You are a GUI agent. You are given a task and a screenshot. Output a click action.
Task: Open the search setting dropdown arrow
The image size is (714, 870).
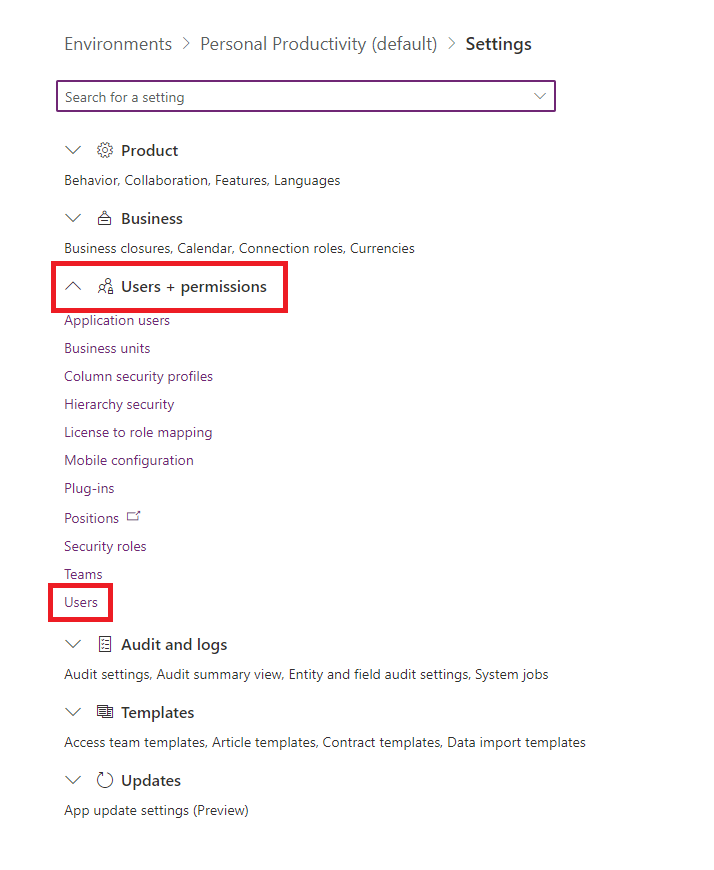539,97
